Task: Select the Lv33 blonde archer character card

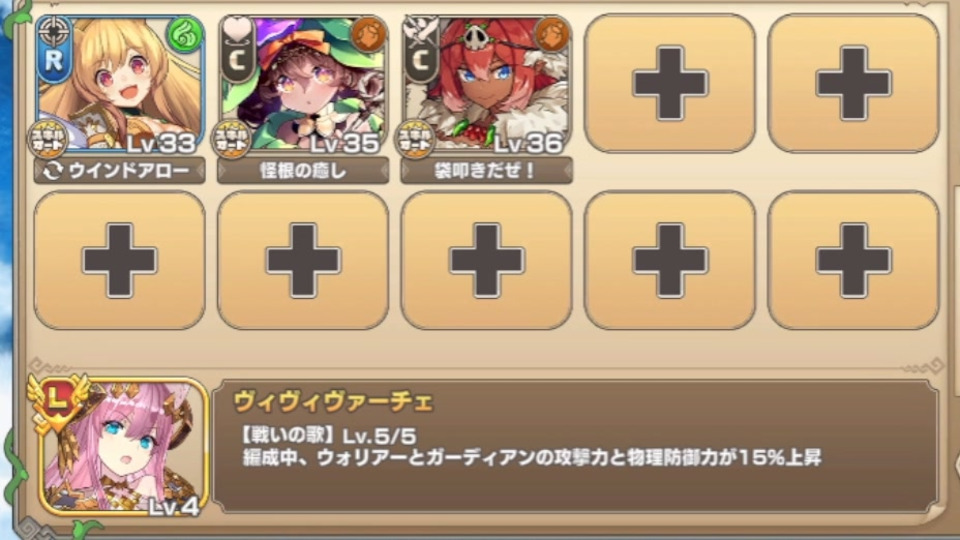Action: click(119, 84)
